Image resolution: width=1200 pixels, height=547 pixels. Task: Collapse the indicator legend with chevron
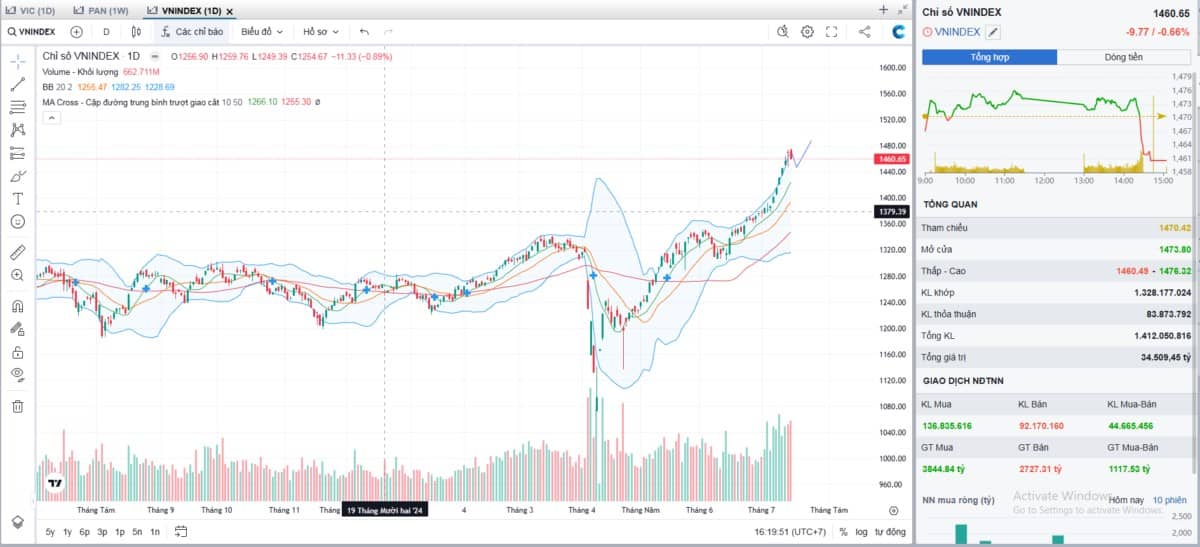pyautogui.click(x=50, y=117)
